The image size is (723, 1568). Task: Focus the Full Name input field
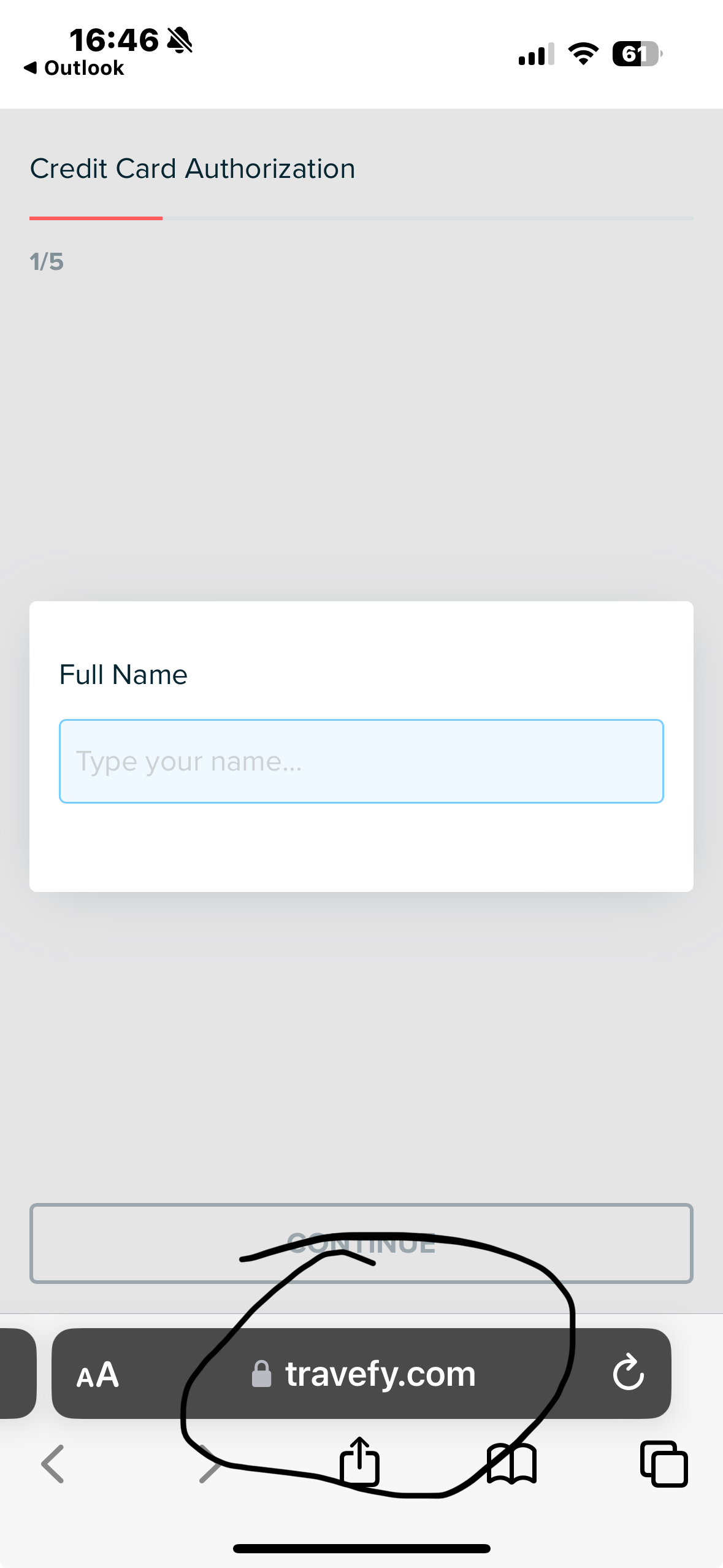[361, 761]
